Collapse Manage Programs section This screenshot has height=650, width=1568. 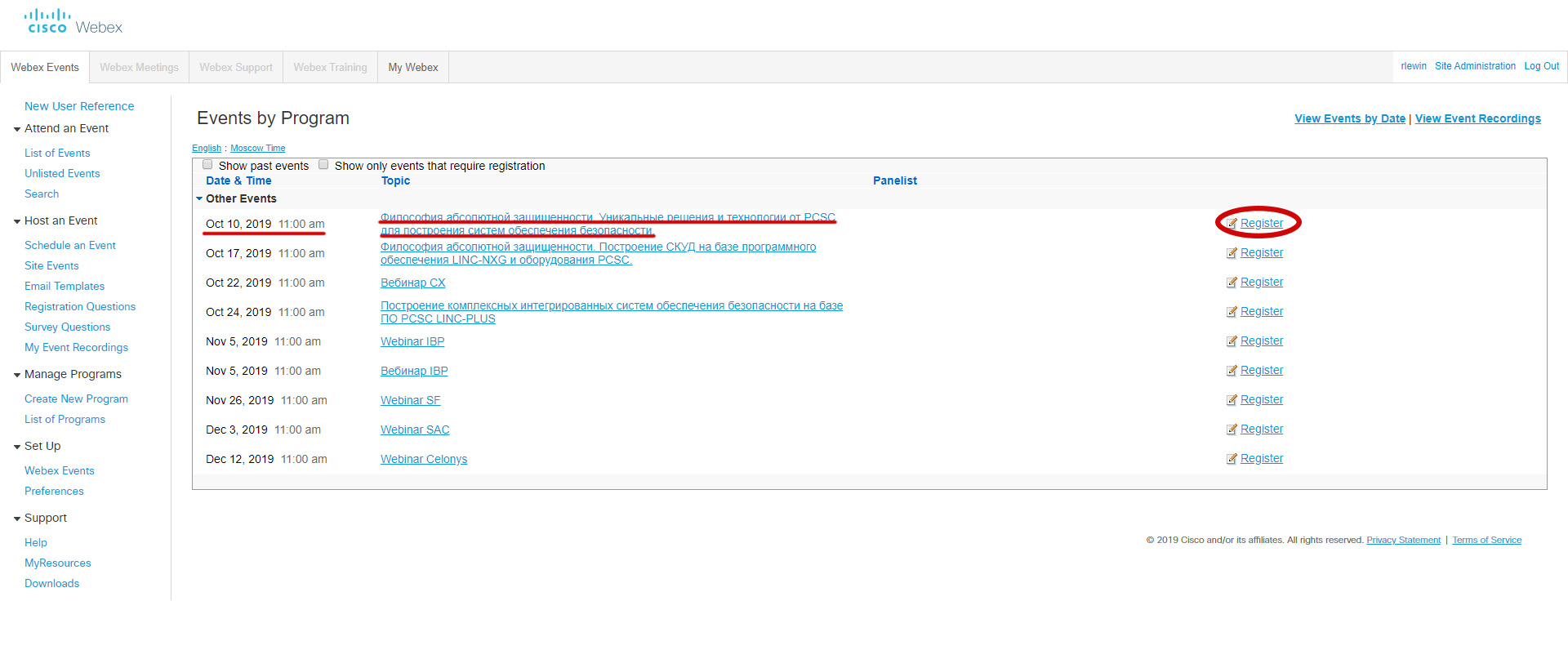(17, 375)
